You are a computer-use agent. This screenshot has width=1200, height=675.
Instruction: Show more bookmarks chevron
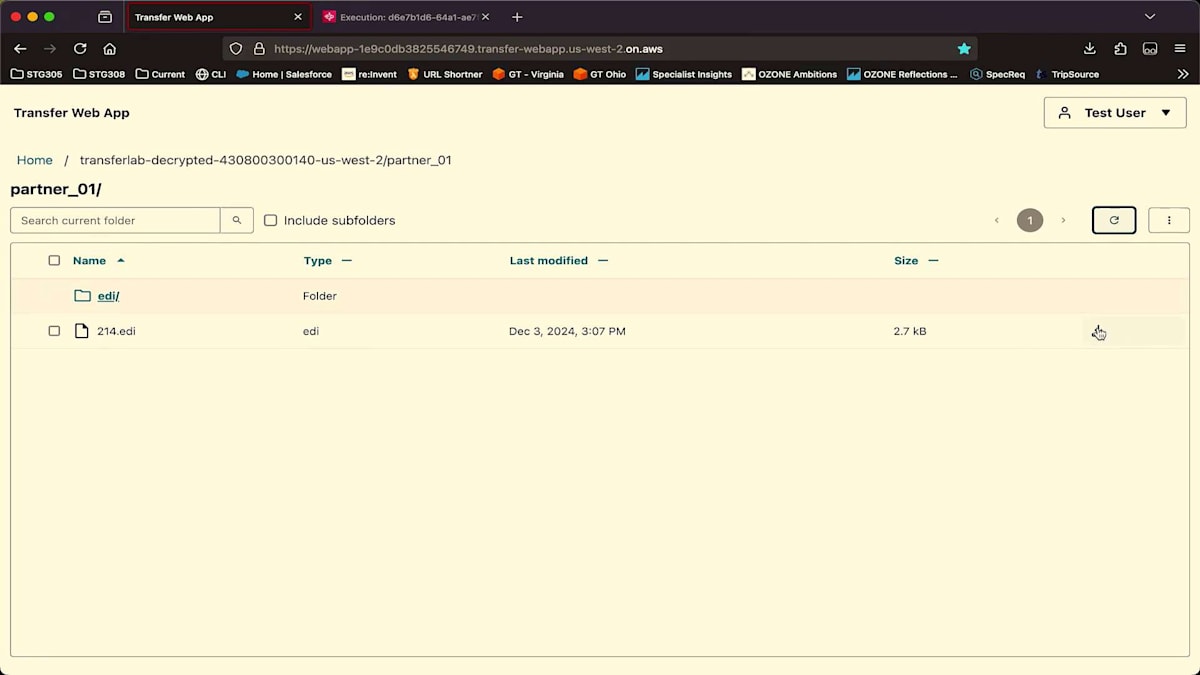(1182, 74)
